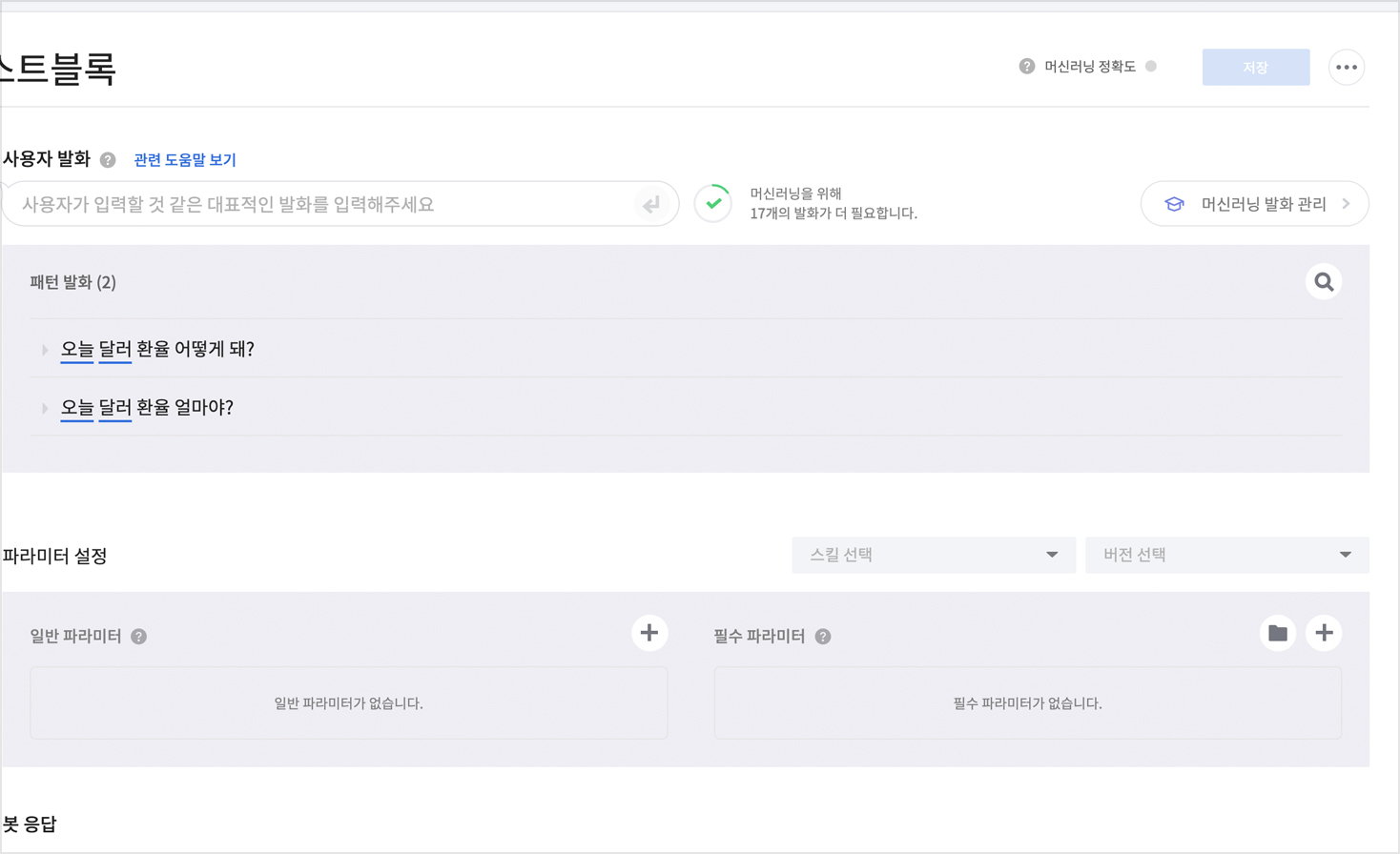Click help icon next to 사용자 발화

click(108, 160)
